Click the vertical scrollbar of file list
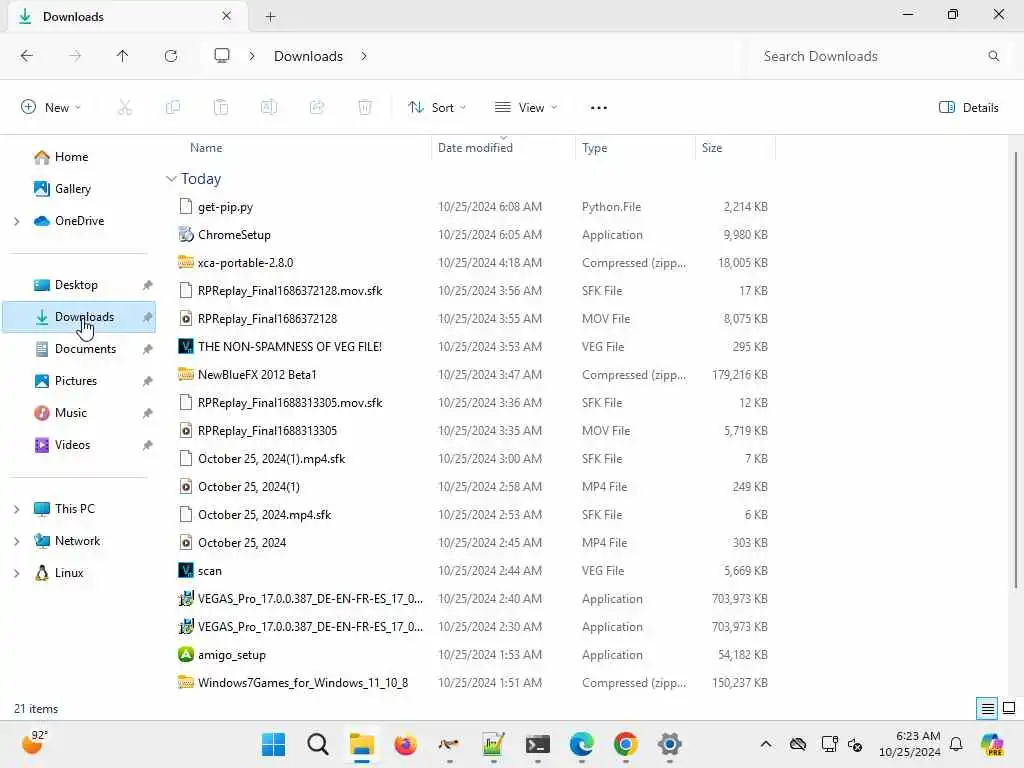 [x=1016, y=369]
